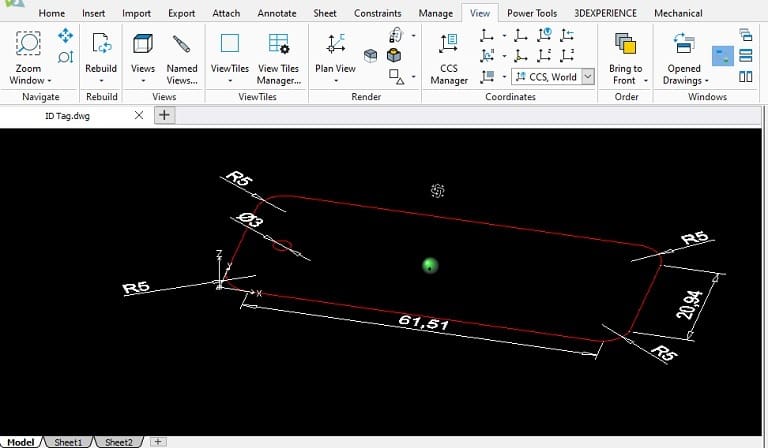Switch to the Insert ribbon tab

click(x=94, y=13)
